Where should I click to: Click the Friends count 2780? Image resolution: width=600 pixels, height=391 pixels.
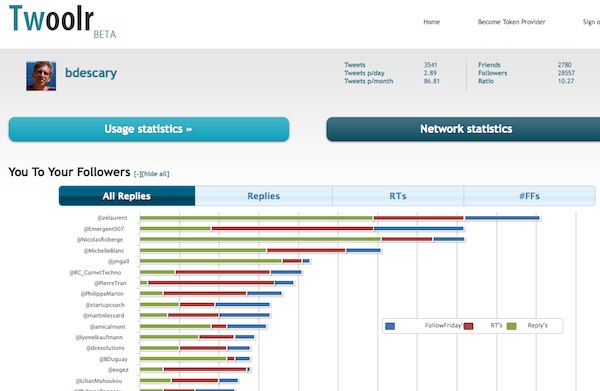pos(565,65)
